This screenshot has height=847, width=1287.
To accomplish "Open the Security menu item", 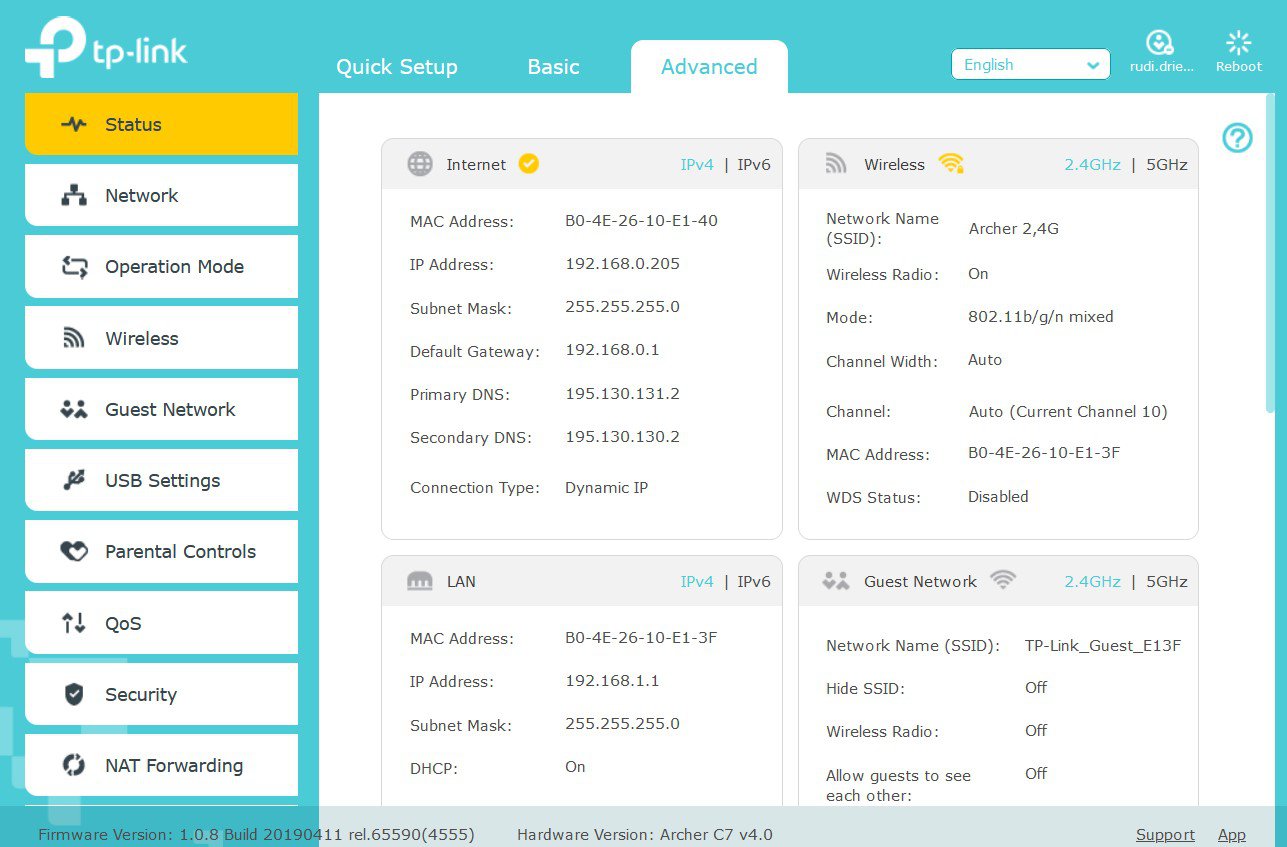I will click(x=161, y=694).
